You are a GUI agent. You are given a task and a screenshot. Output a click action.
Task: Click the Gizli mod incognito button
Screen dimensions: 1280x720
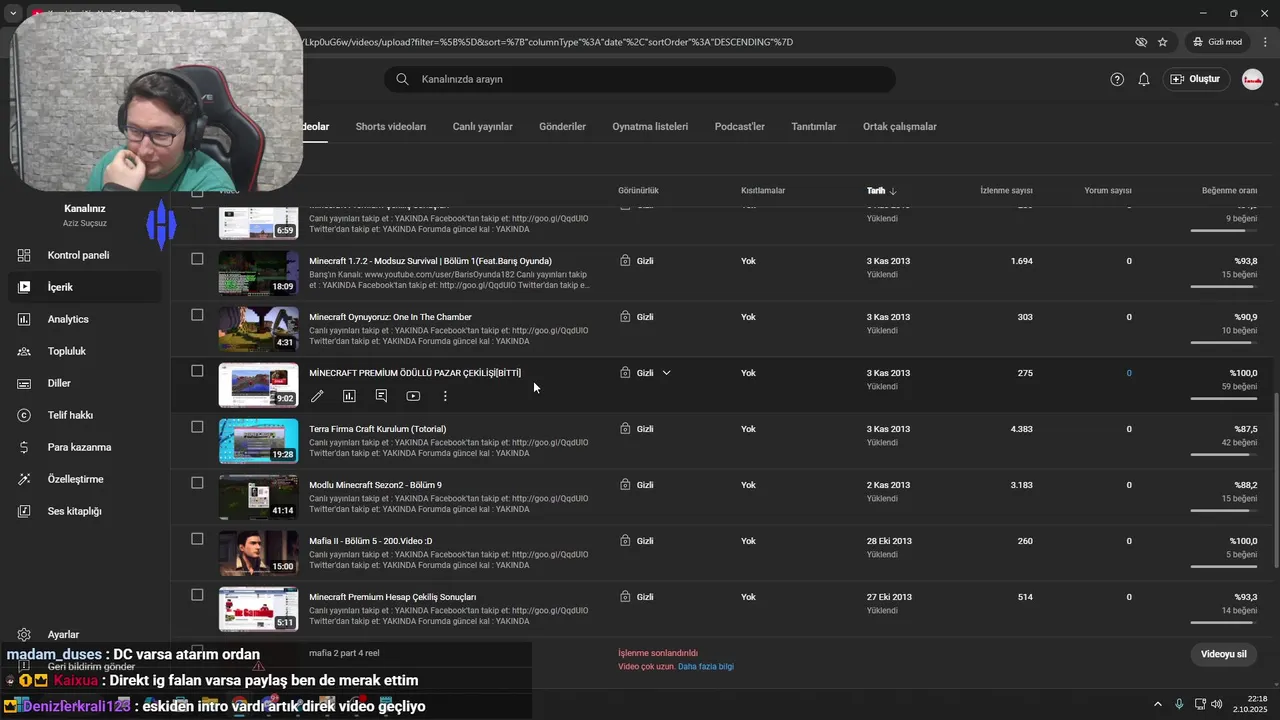(1216, 42)
